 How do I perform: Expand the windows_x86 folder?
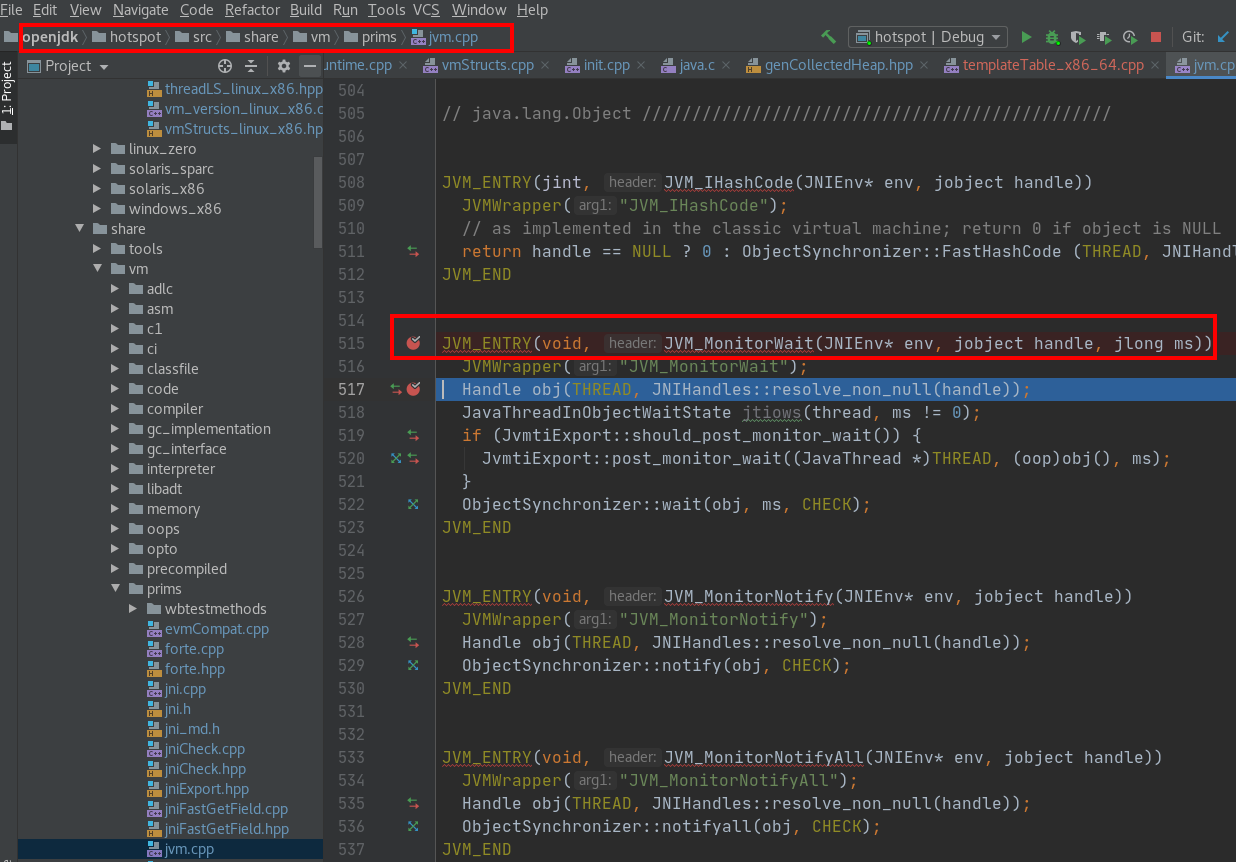pos(97,209)
